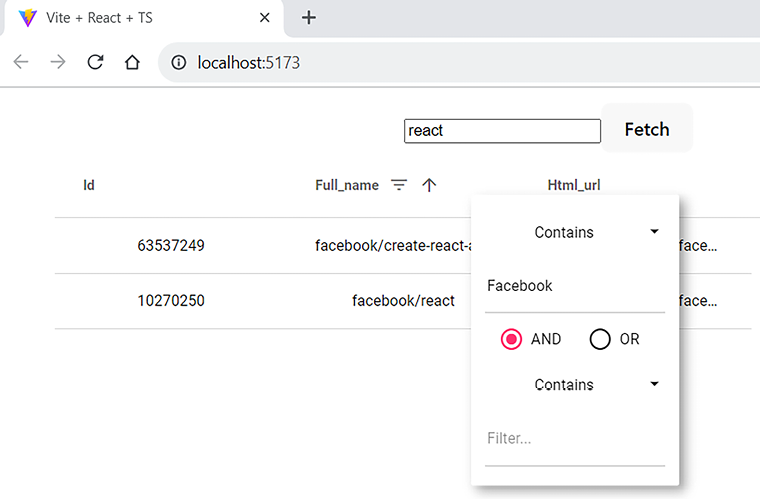Click the site information icon in address bar
760x499 pixels.
pyautogui.click(x=179, y=62)
